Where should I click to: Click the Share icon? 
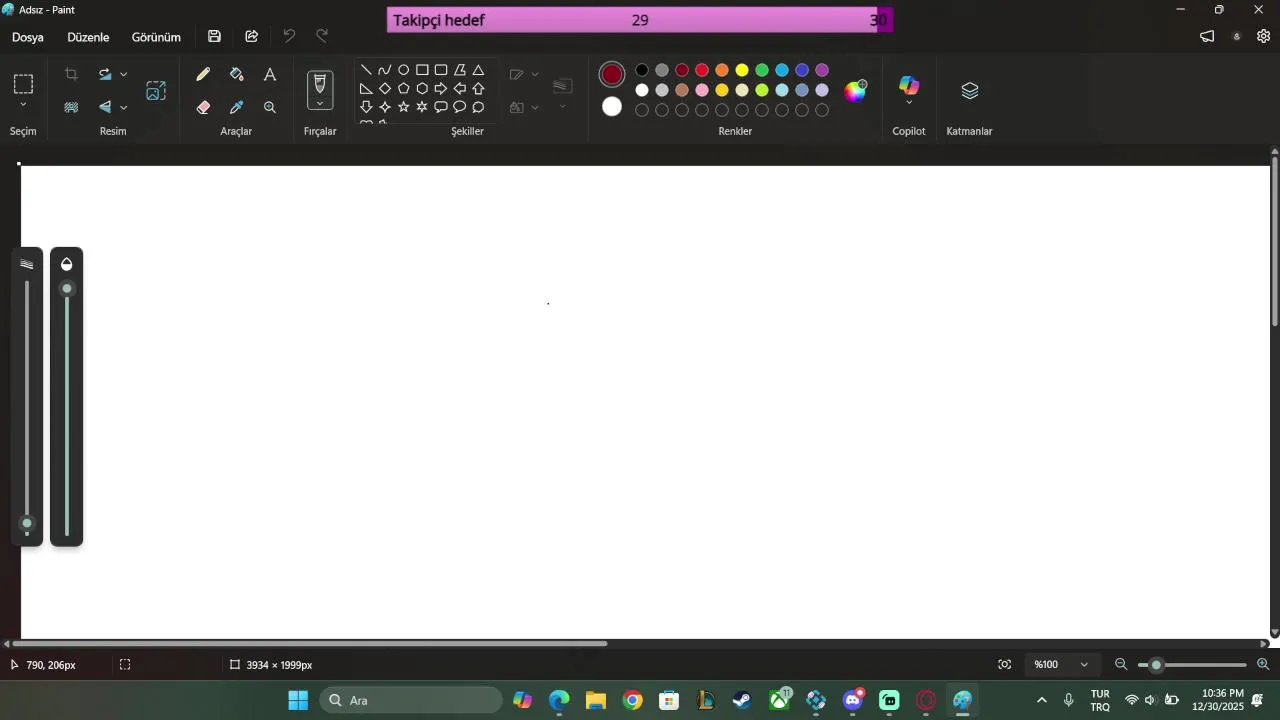[251, 36]
